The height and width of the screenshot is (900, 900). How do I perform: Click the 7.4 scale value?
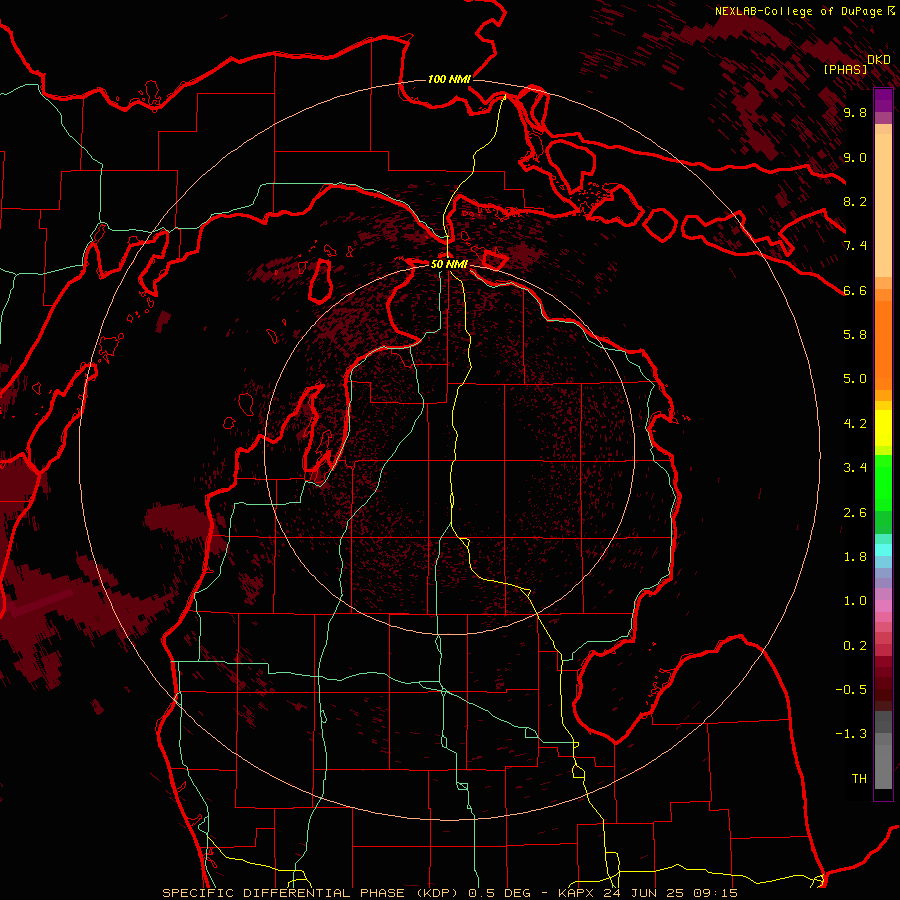pyautogui.click(x=855, y=246)
